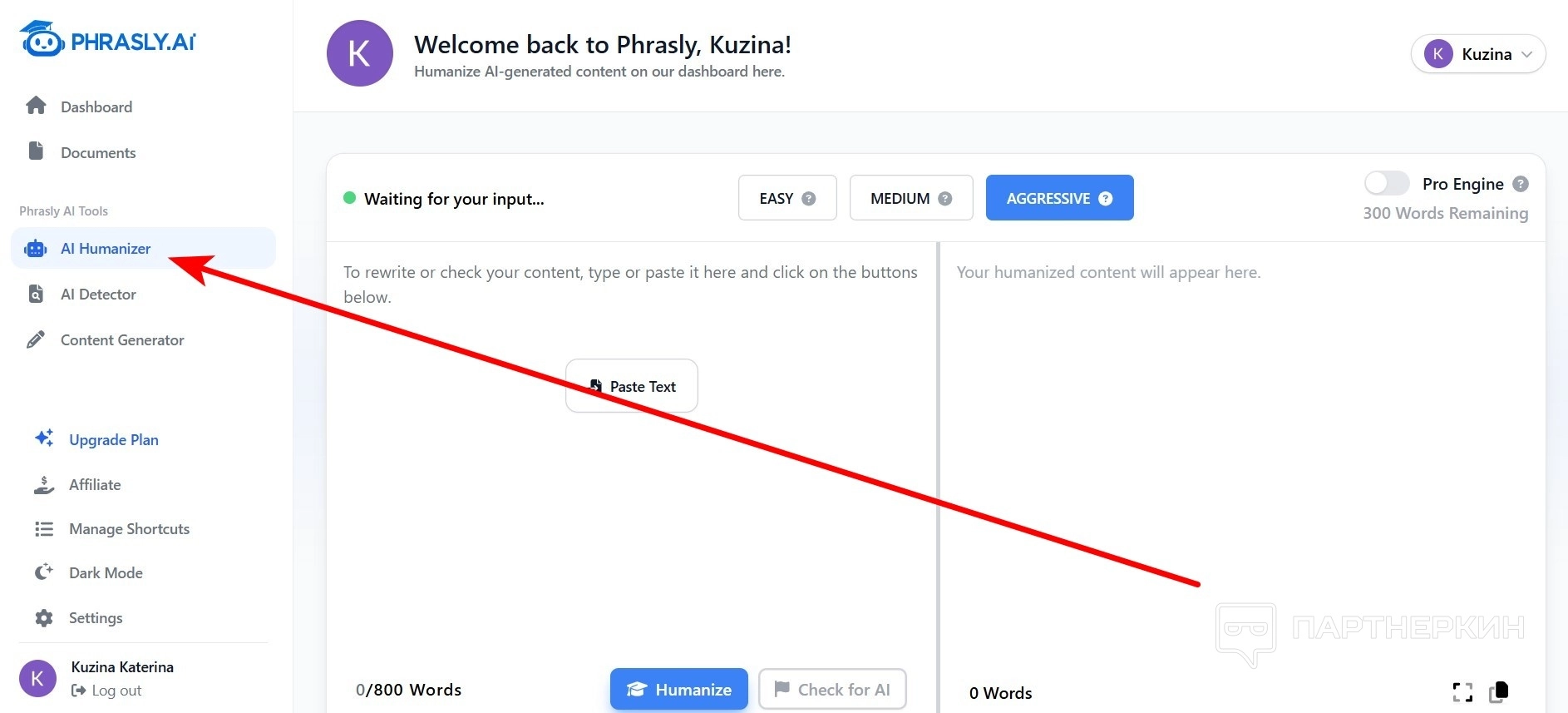The width and height of the screenshot is (1568, 713).
Task: Open the Content Generator tool
Action: [x=122, y=340]
